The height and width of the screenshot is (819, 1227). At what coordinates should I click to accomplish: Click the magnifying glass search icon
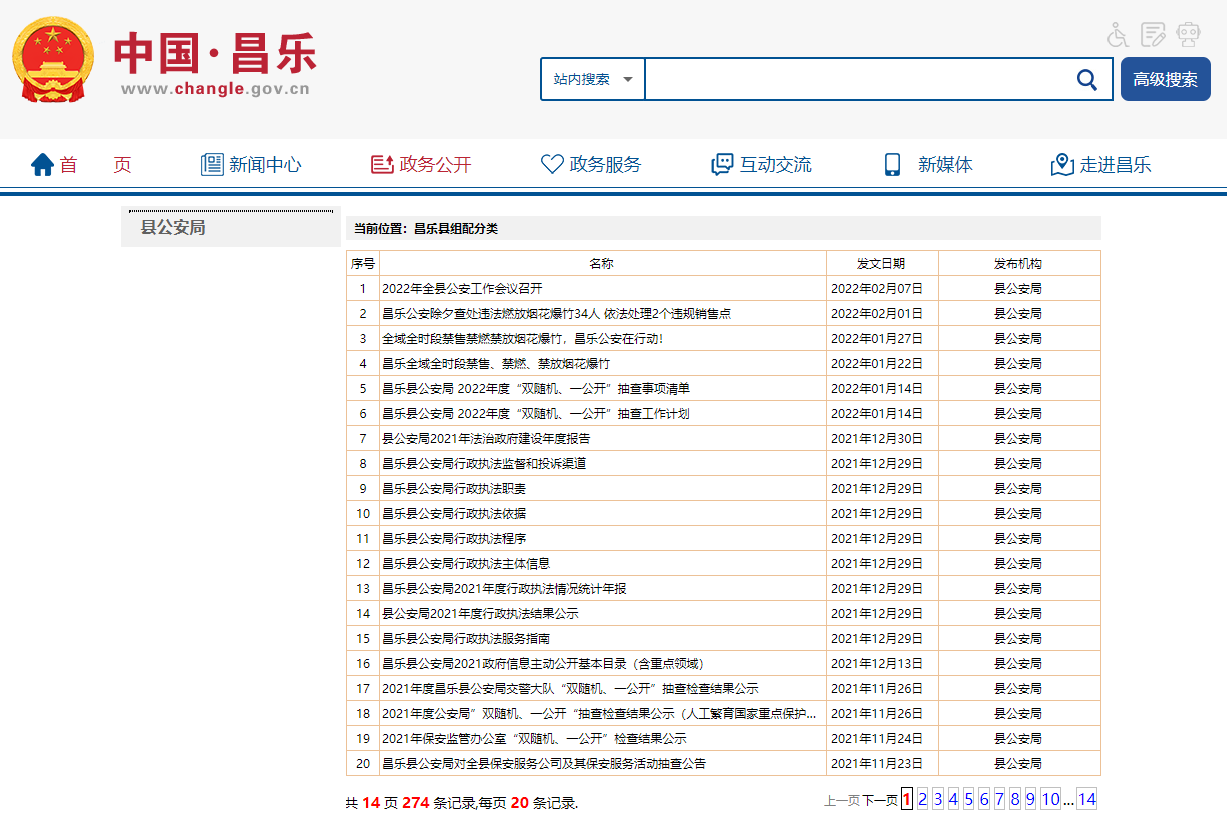1086,80
